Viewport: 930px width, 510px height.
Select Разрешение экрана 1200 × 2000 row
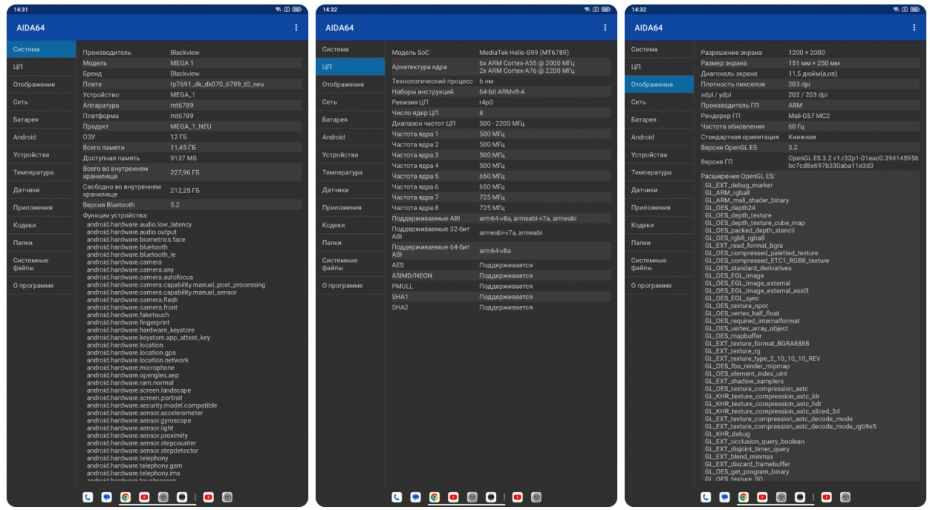tap(809, 52)
